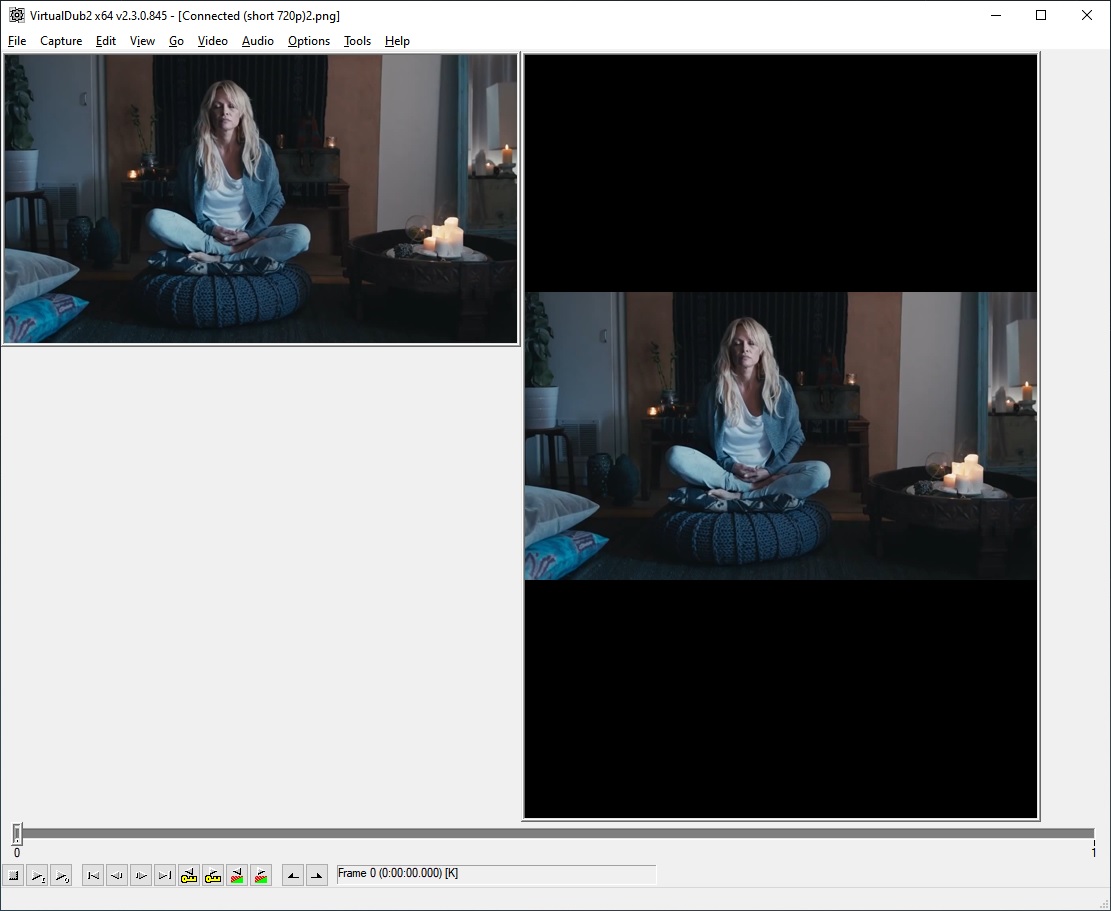Click the input video pane

tap(261, 199)
